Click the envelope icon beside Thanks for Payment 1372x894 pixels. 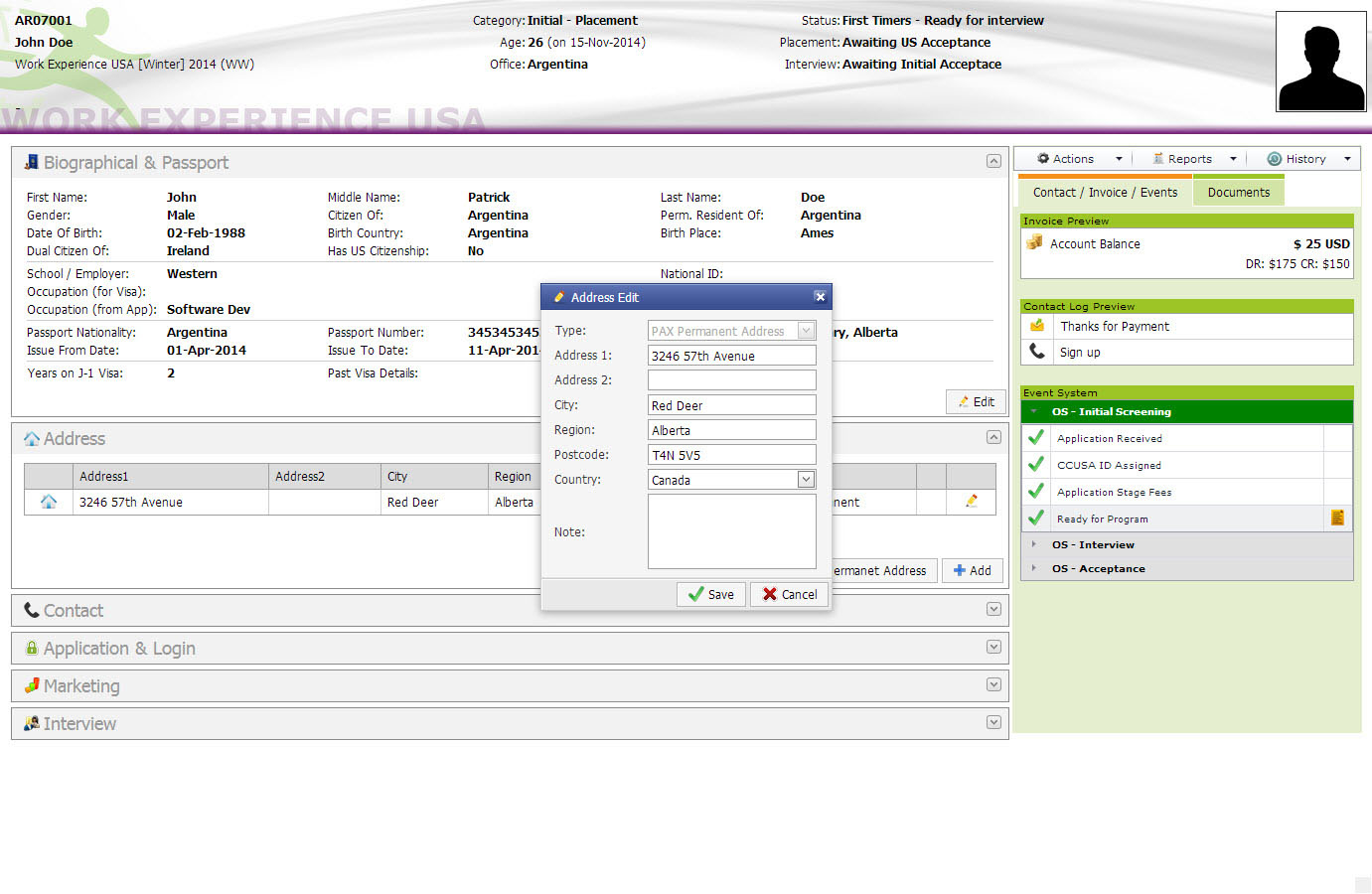(1037, 326)
